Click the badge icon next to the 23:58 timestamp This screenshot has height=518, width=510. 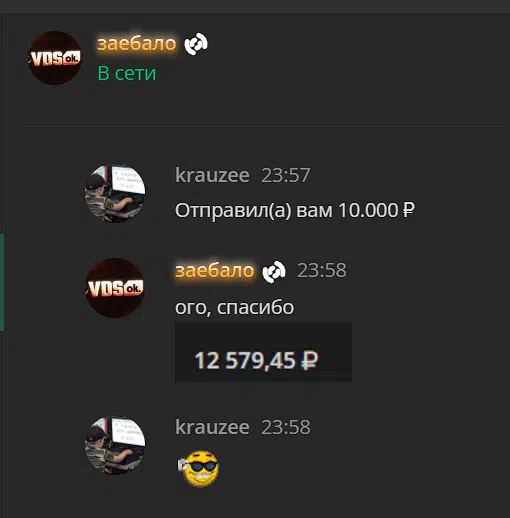tap(274, 272)
